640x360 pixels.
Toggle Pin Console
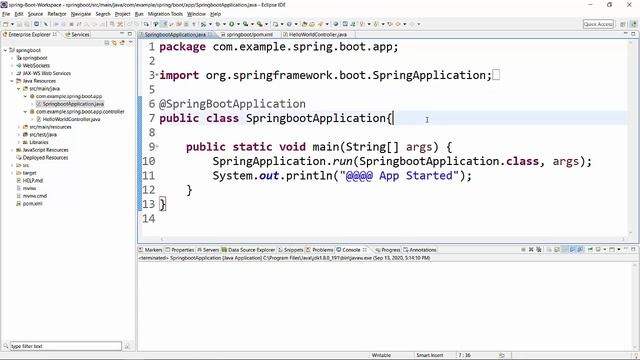[x=590, y=249]
